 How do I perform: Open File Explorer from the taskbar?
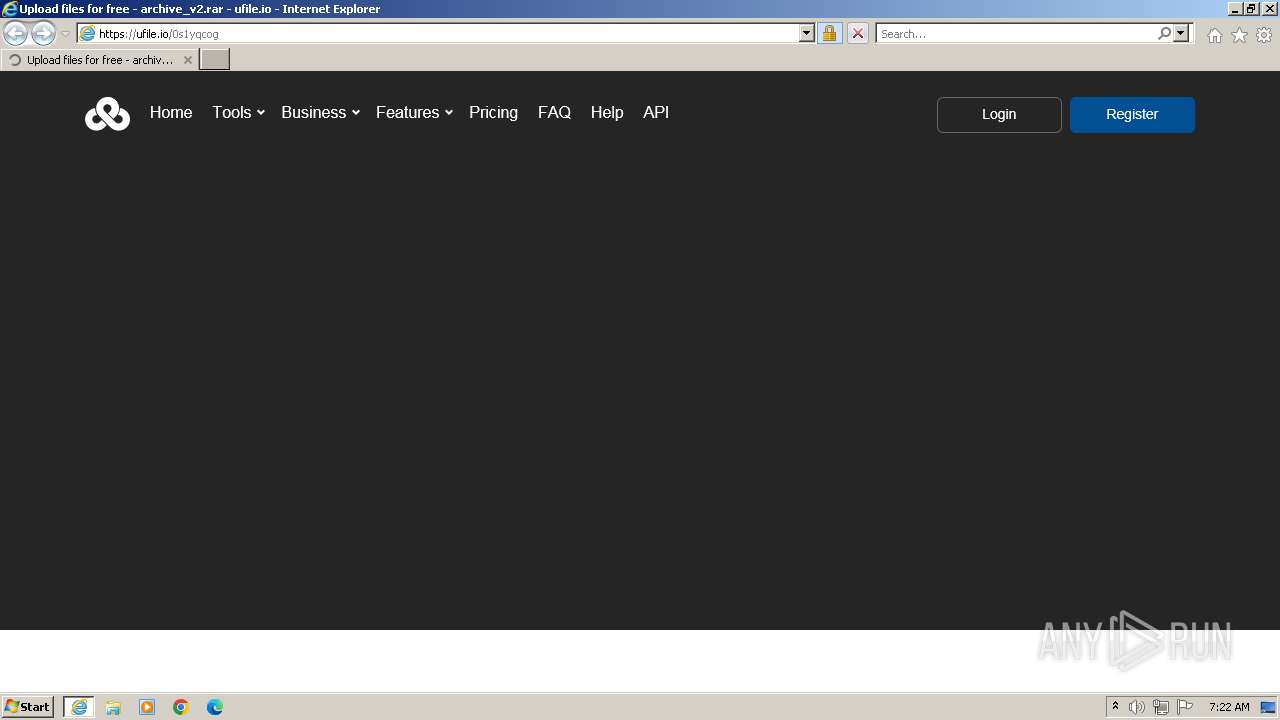(x=113, y=707)
